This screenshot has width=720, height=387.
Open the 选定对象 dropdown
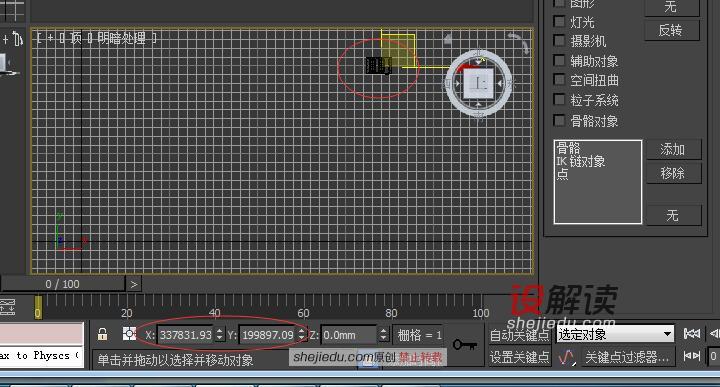pyautogui.click(x=615, y=334)
